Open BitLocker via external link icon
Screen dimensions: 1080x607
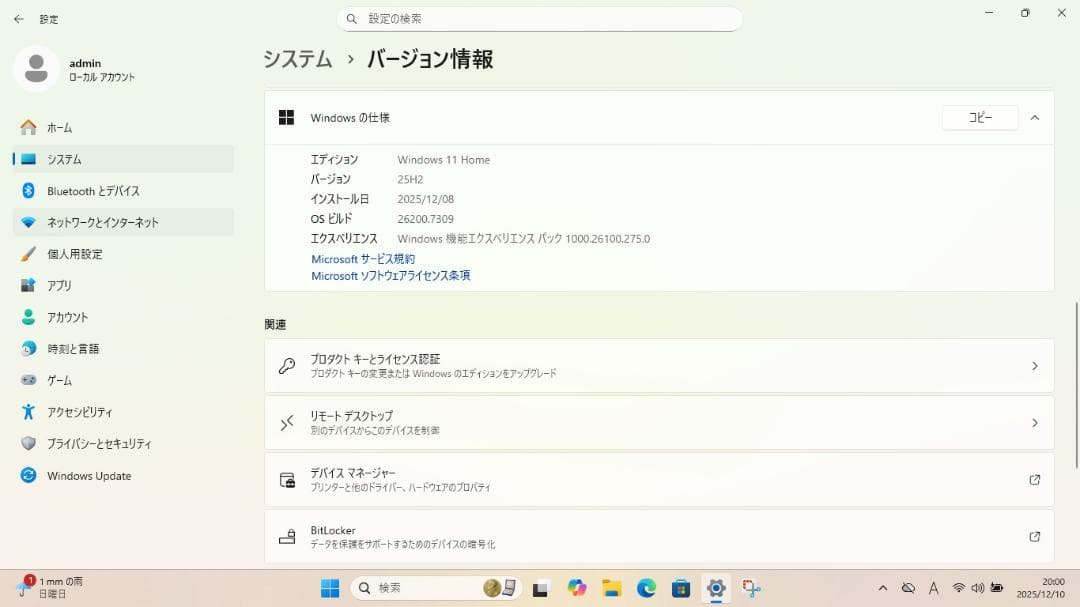1034,537
